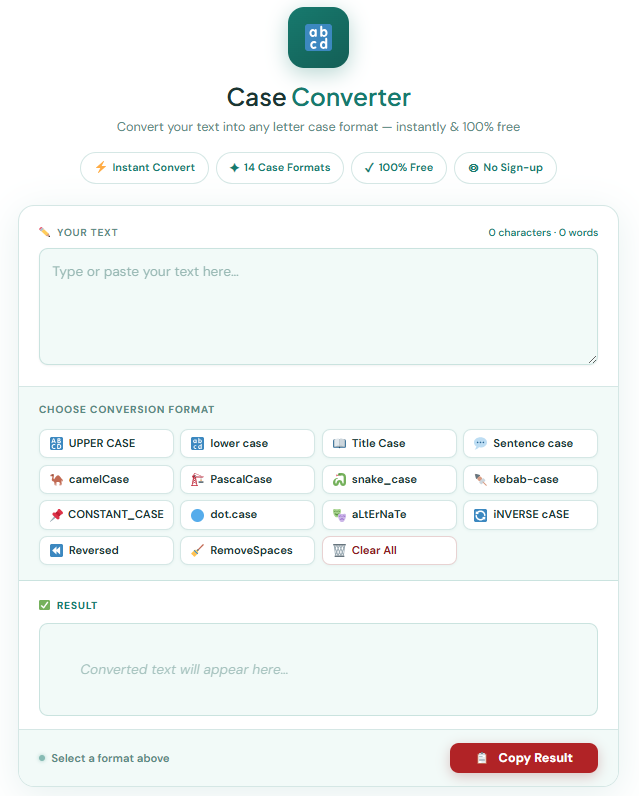Screen dimensions: 639x796
Task: Click the crane icon in PascalCase
Action: tap(197, 479)
